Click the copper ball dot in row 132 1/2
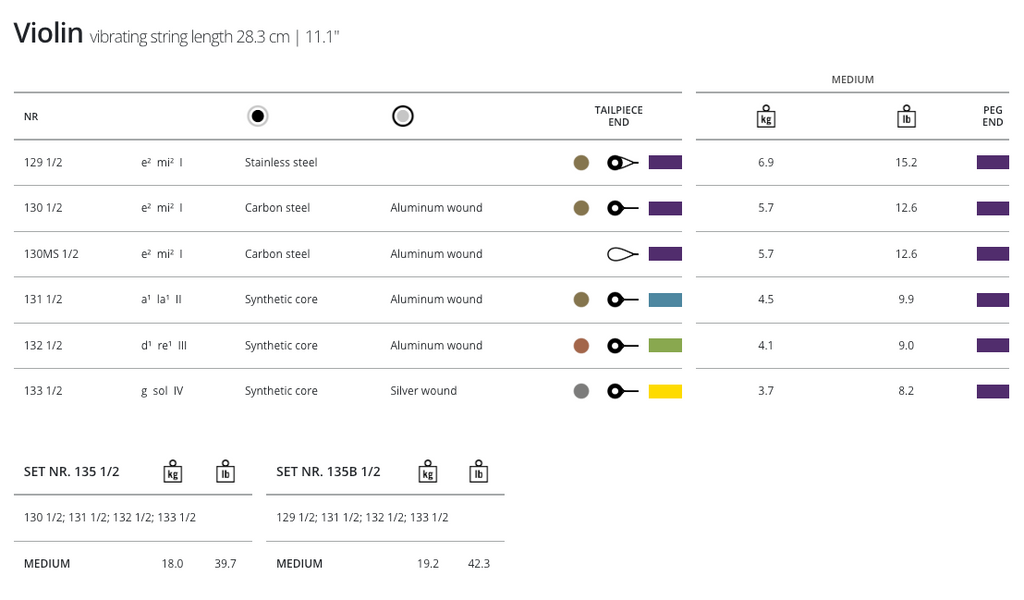 [x=581, y=345]
